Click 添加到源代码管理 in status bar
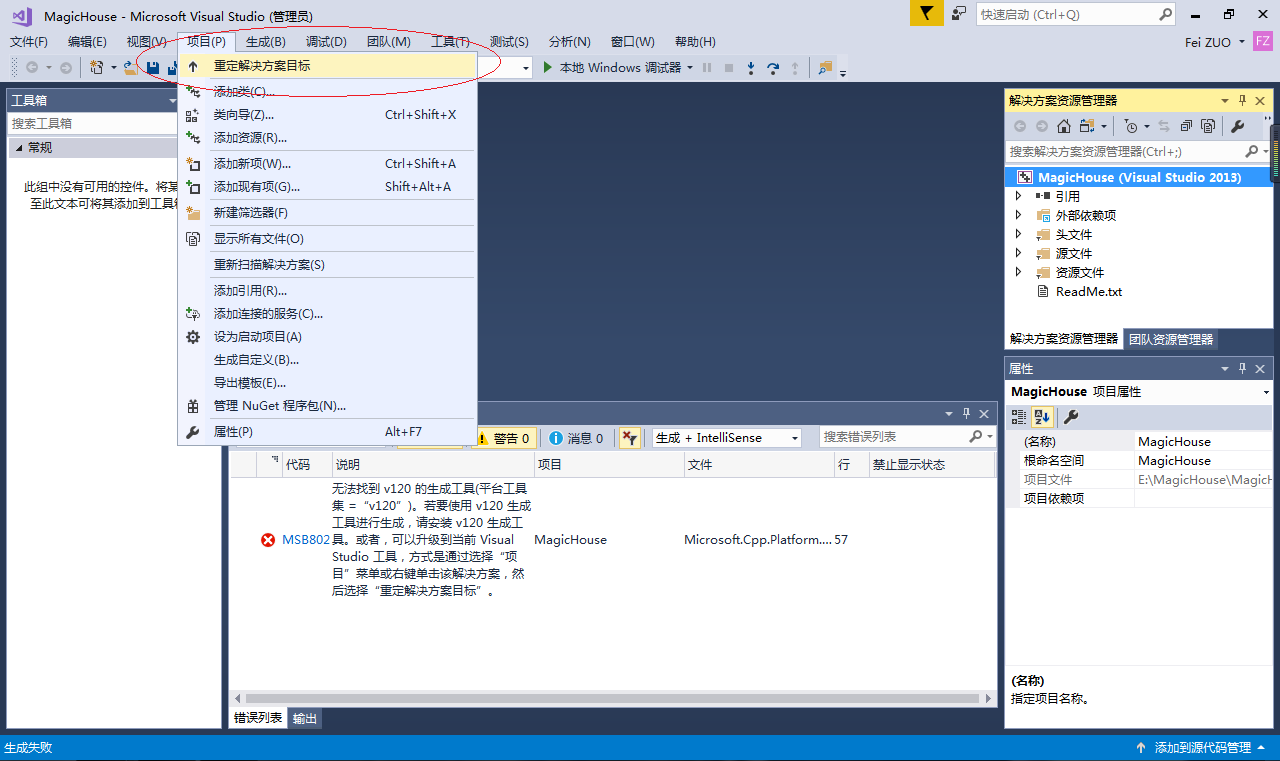Screen dimensions: 1280x761 pos(1201,748)
